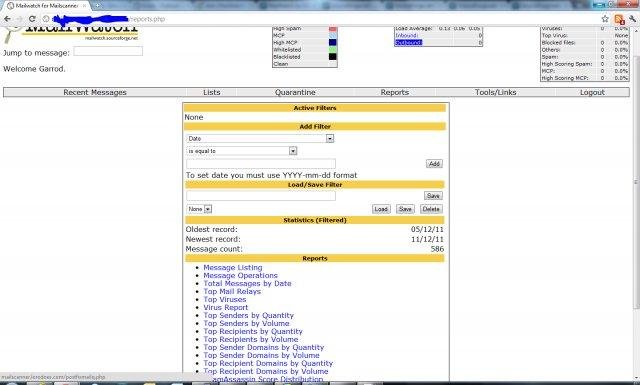Click the Active Filters 'None' text
The image size is (640, 385).
[194, 117]
